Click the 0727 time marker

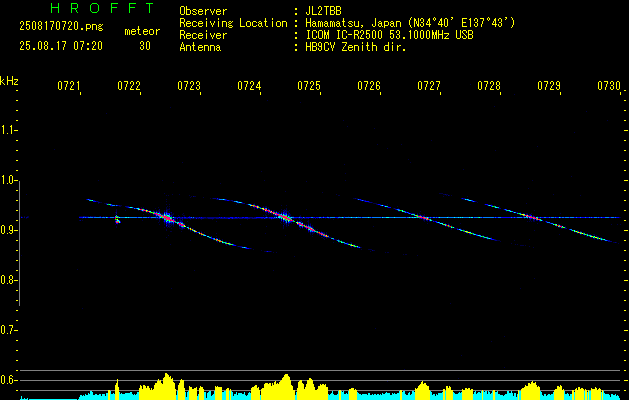429,86
